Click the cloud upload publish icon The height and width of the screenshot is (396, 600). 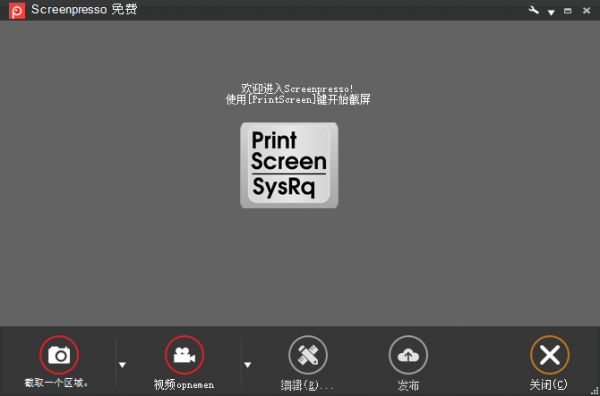coord(408,355)
